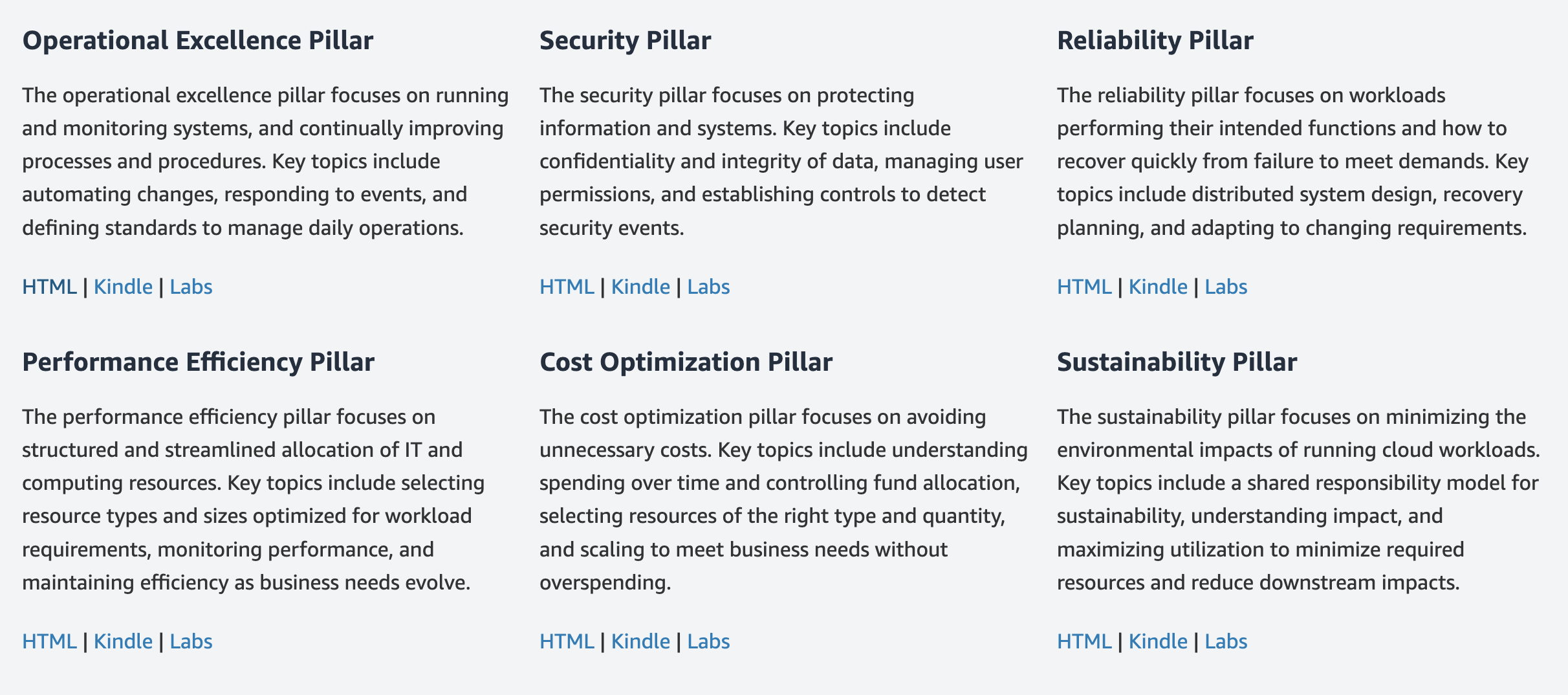Click Kindle link for Security Pillar
The width and height of the screenshot is (1568, 695).
640,287
